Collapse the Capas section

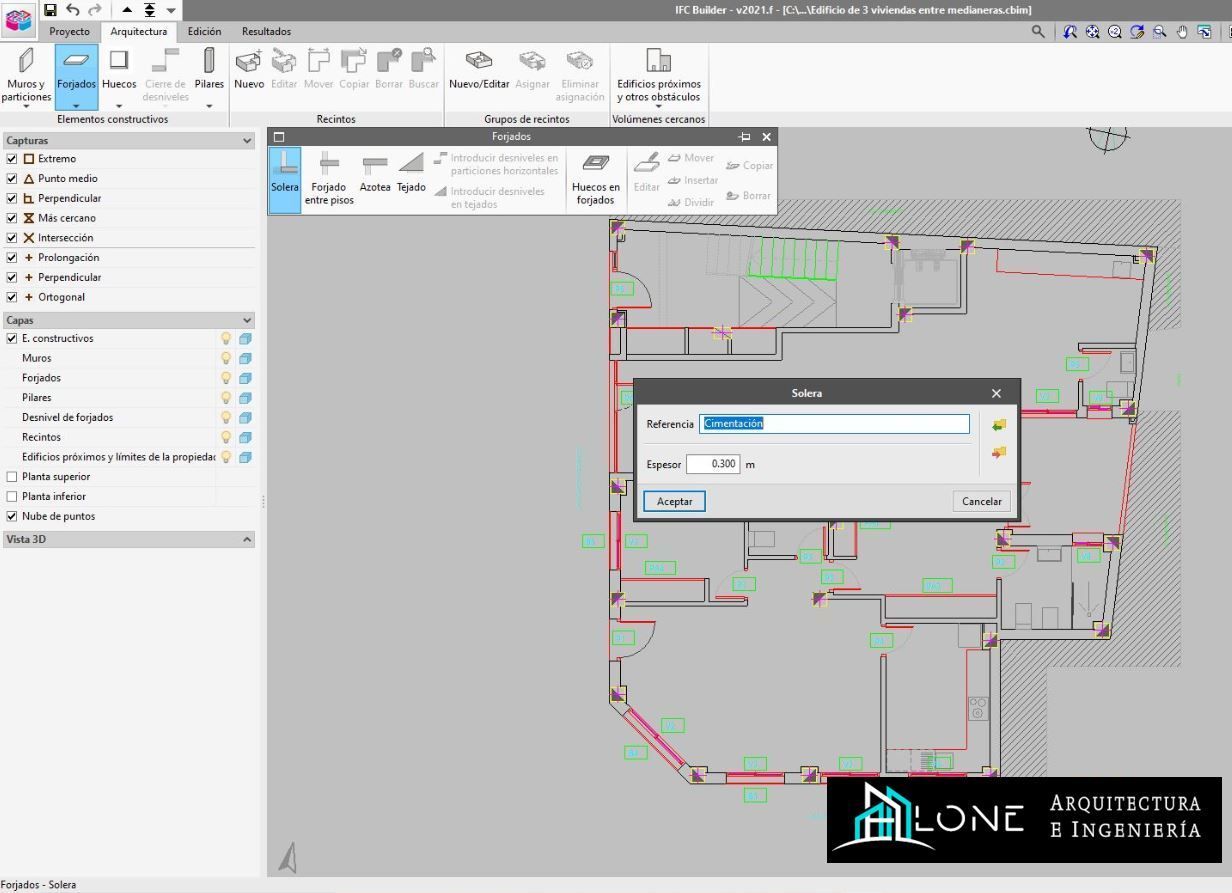pyautogui.click(x=247, y=321)
